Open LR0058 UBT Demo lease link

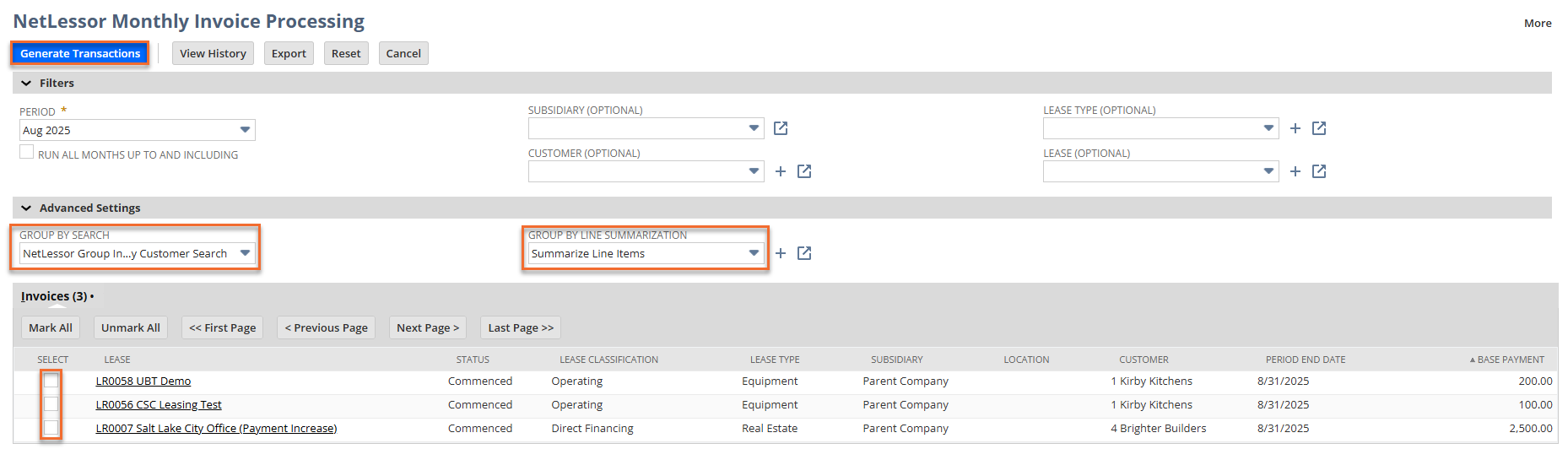pyautogui.click(x=143, y=381)
